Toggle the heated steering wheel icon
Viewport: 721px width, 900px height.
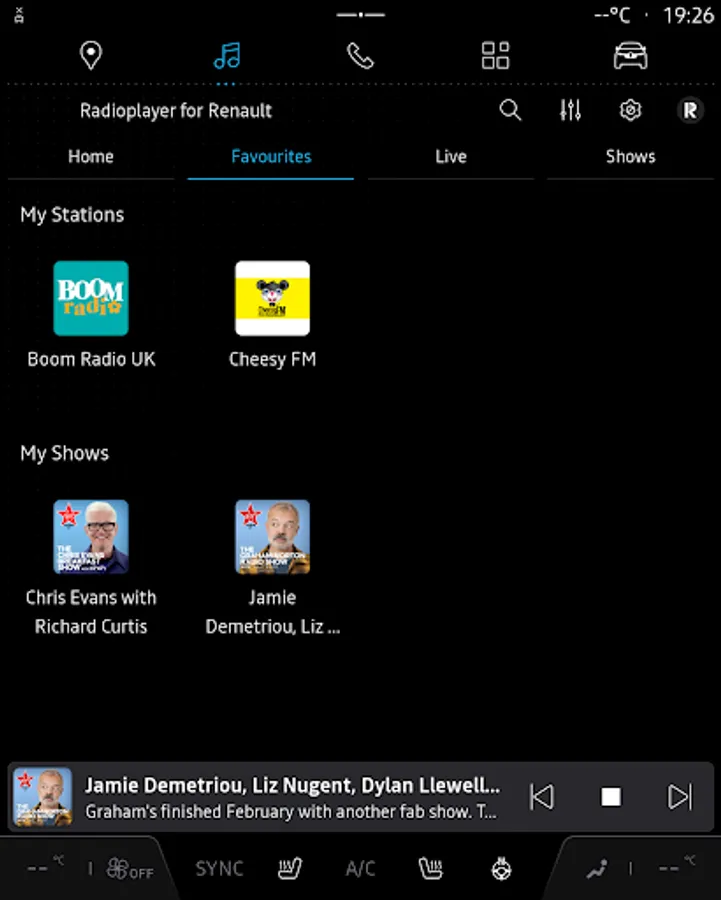point(501,868)
